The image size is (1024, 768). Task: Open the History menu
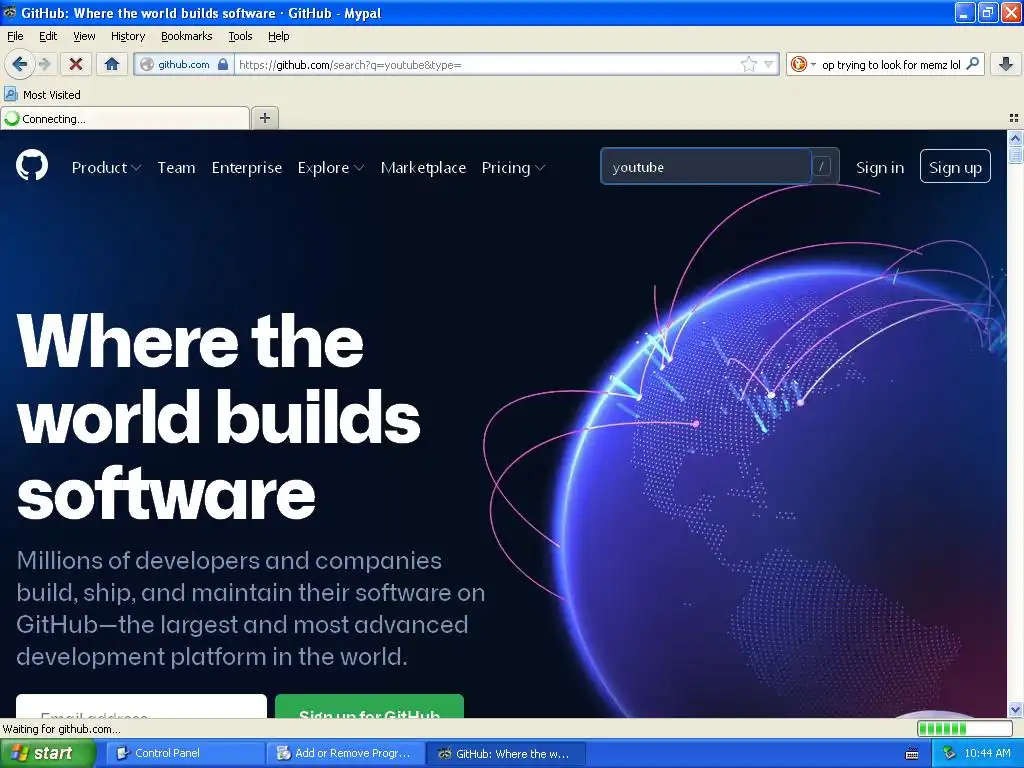(128, 36)
